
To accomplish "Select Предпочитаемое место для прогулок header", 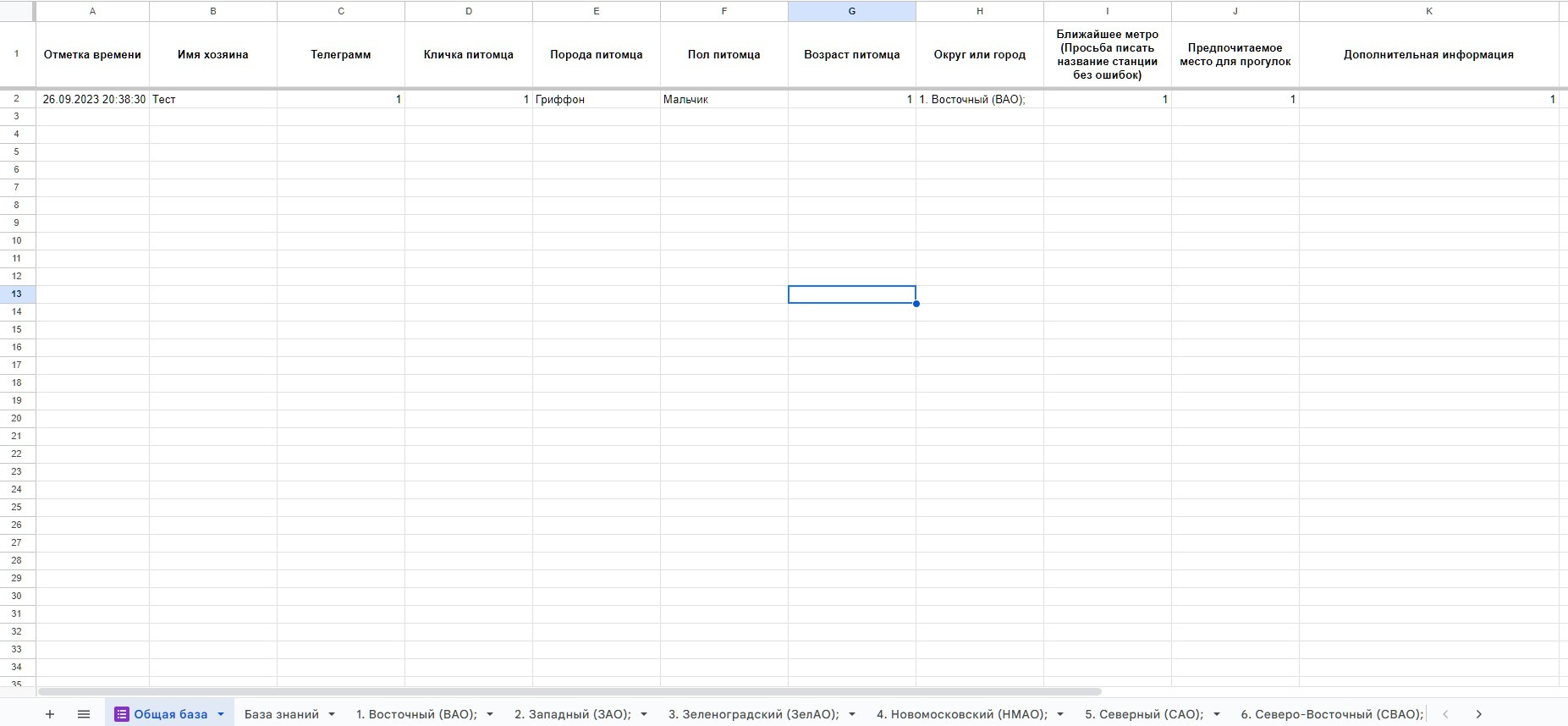I will (1235, 54).
